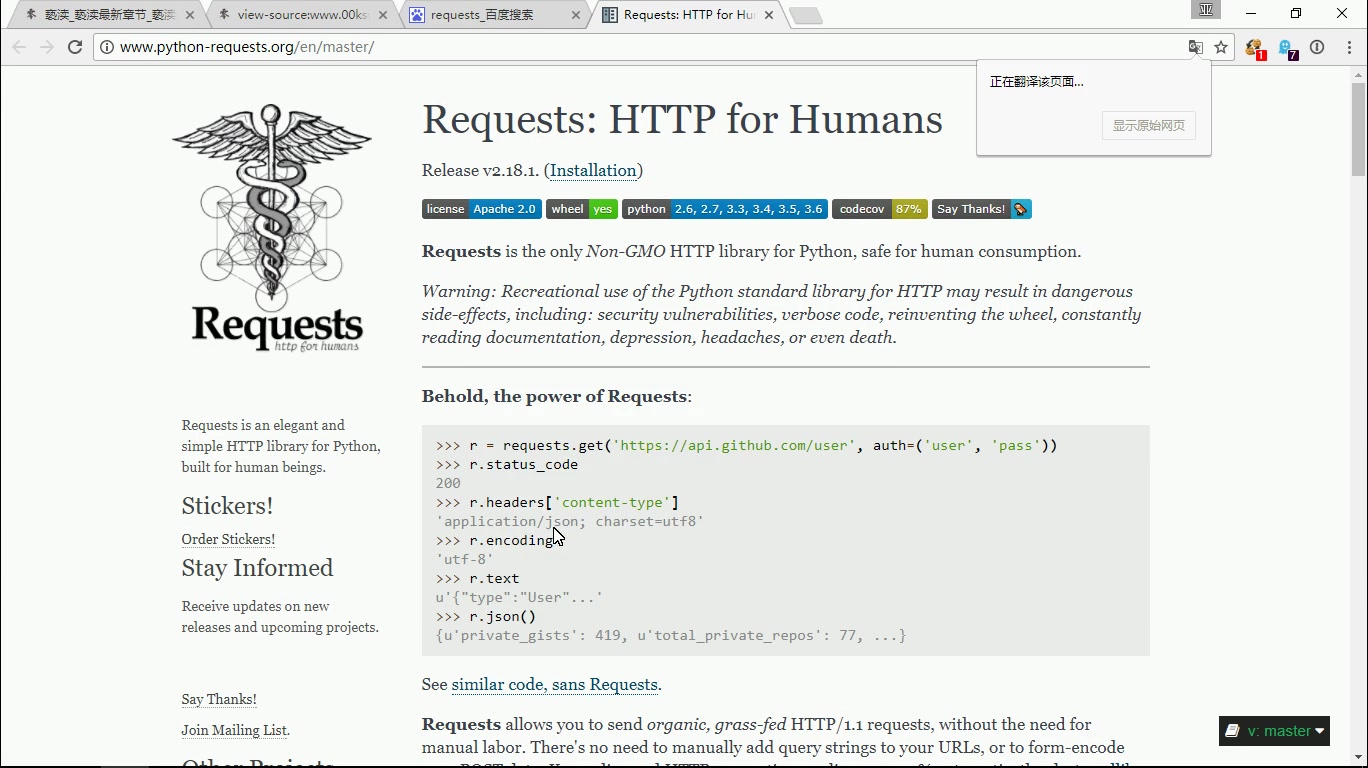1368x768 pixels.
Task: Click the translate extension with red badge 1
Action: (x=1254, y=47)
